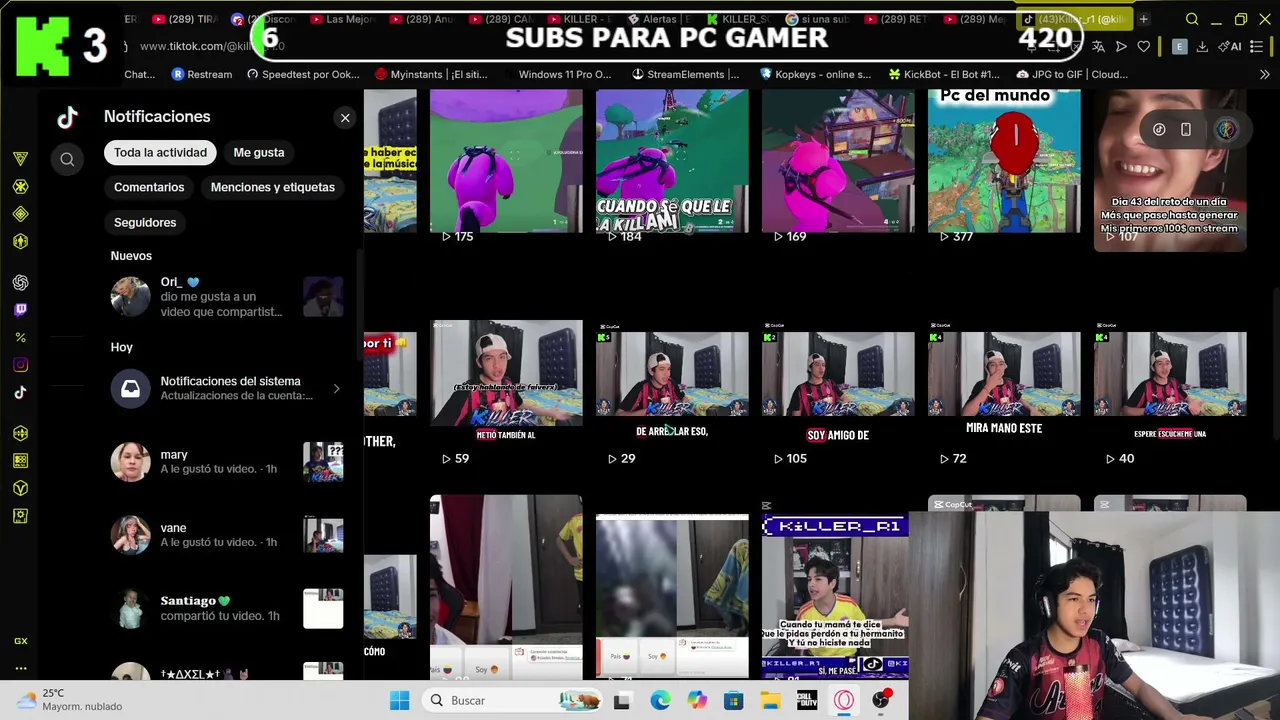1280x720 pixels.
Task: View the video thumbnail beside mary's notification
Action: [323, 462]
